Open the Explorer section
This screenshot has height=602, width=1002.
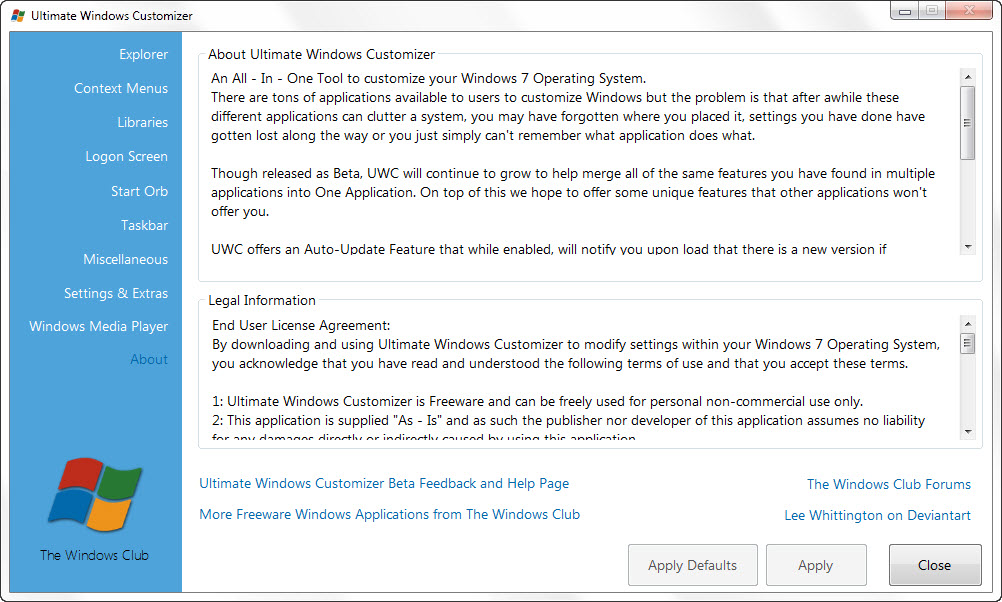click(x=143, y=54)
